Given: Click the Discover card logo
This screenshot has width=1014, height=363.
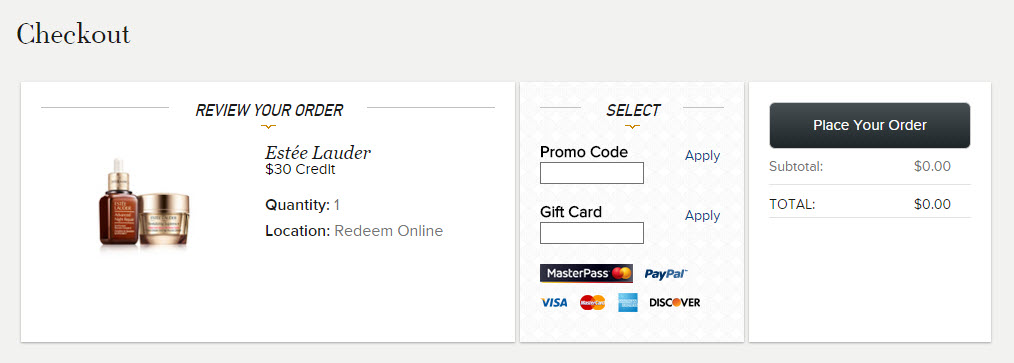Looking at the screenshot, I should pyautogui.click(x=674, y=302).
